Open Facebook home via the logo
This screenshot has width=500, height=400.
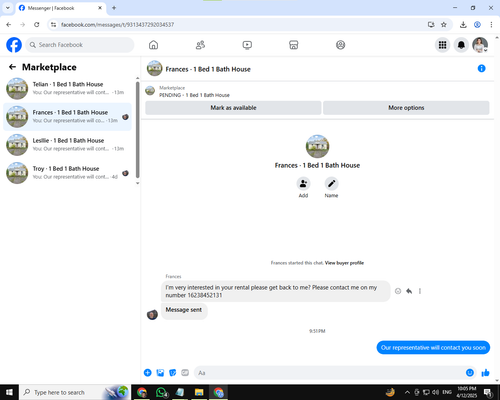tap(14, 45)
